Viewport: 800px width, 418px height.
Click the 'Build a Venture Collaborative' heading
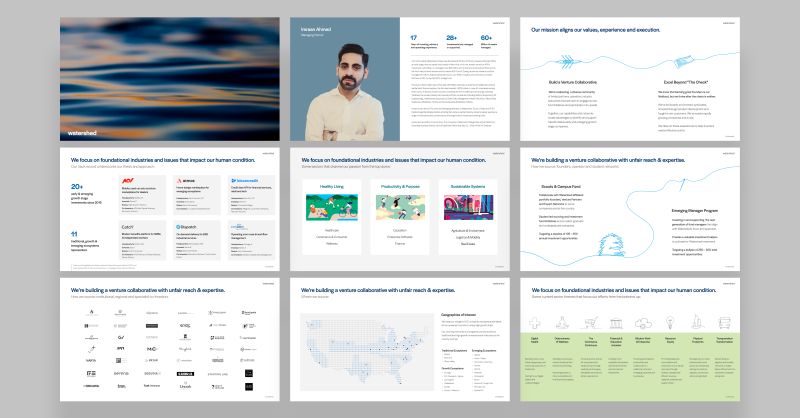click(x=572, y=82)
